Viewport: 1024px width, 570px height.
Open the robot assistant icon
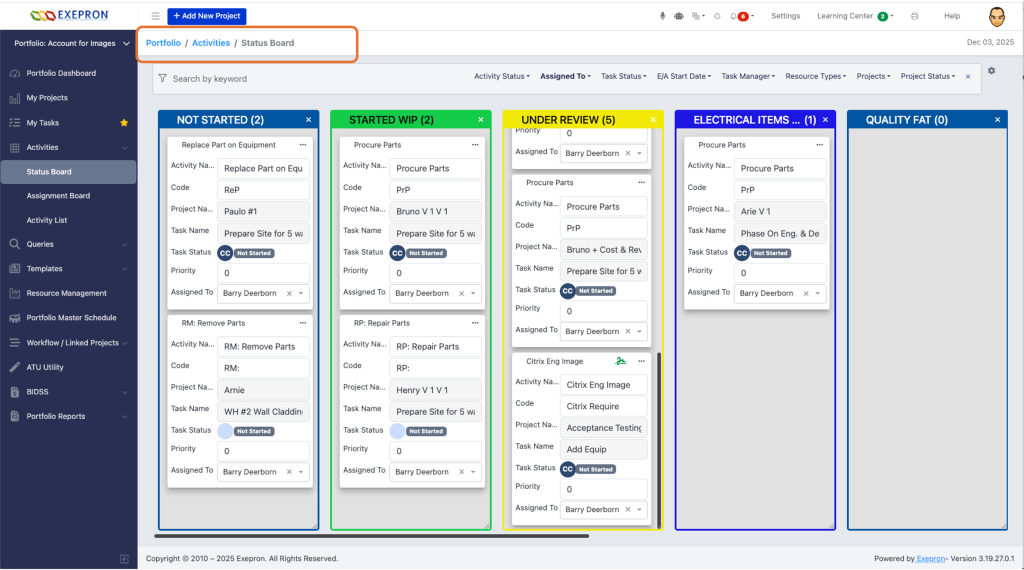pos(679,16)
